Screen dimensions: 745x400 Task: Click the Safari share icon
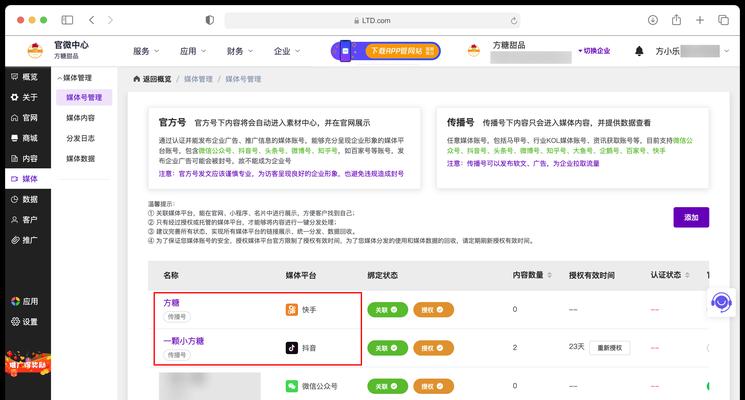pyautogui.click(x=676, y=19)
